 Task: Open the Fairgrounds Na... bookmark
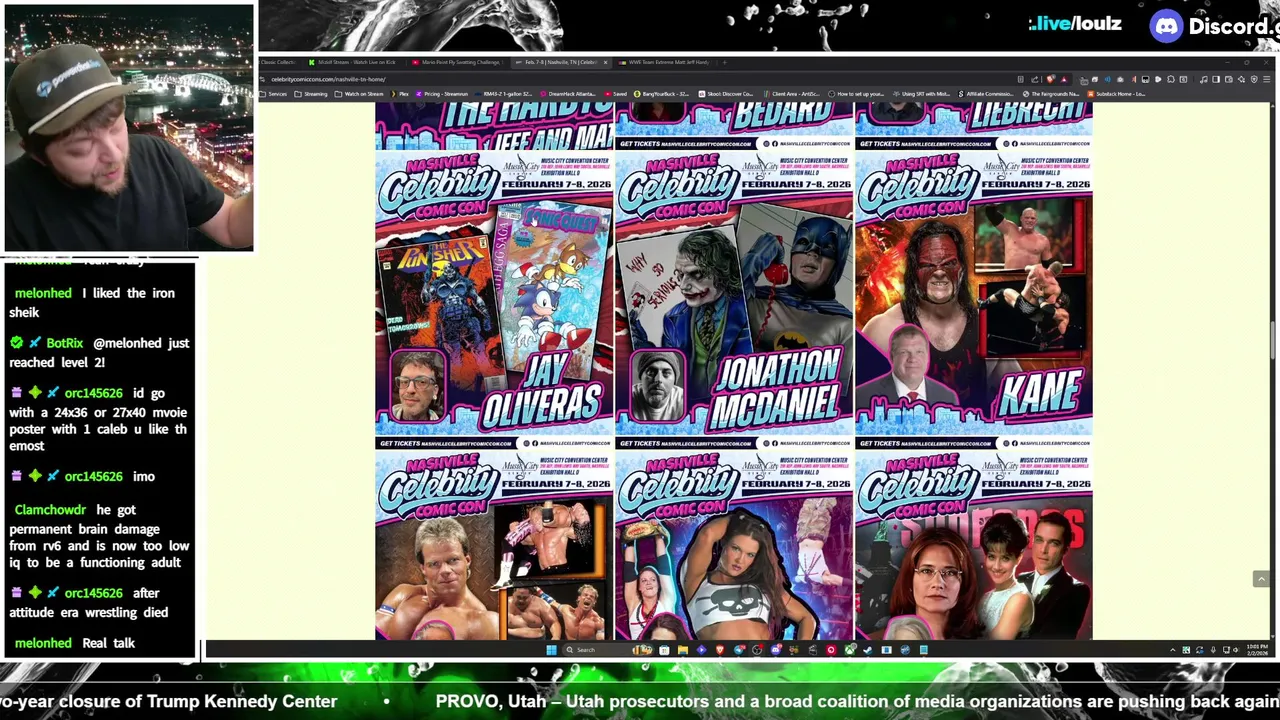coord(1051,94)
